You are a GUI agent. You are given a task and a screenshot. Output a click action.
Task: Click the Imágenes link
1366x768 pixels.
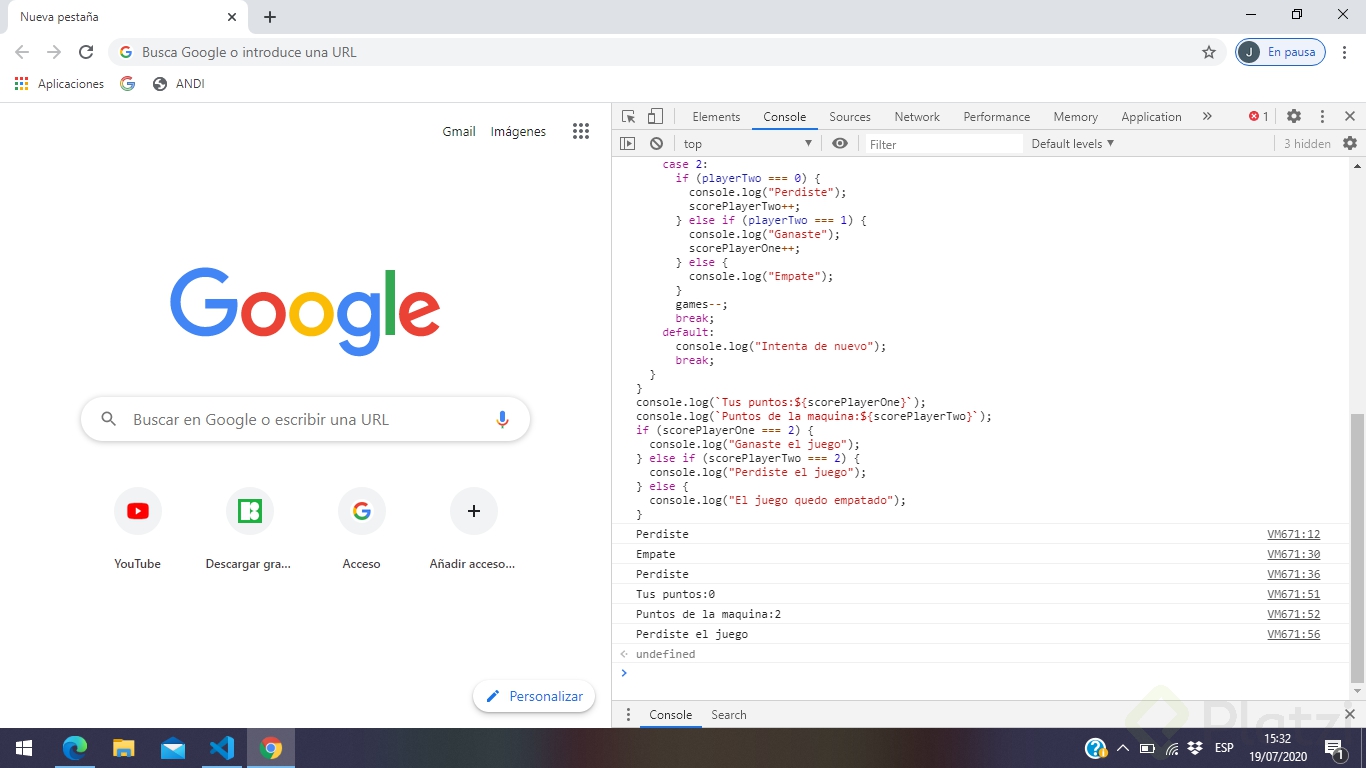coord(518,131)
